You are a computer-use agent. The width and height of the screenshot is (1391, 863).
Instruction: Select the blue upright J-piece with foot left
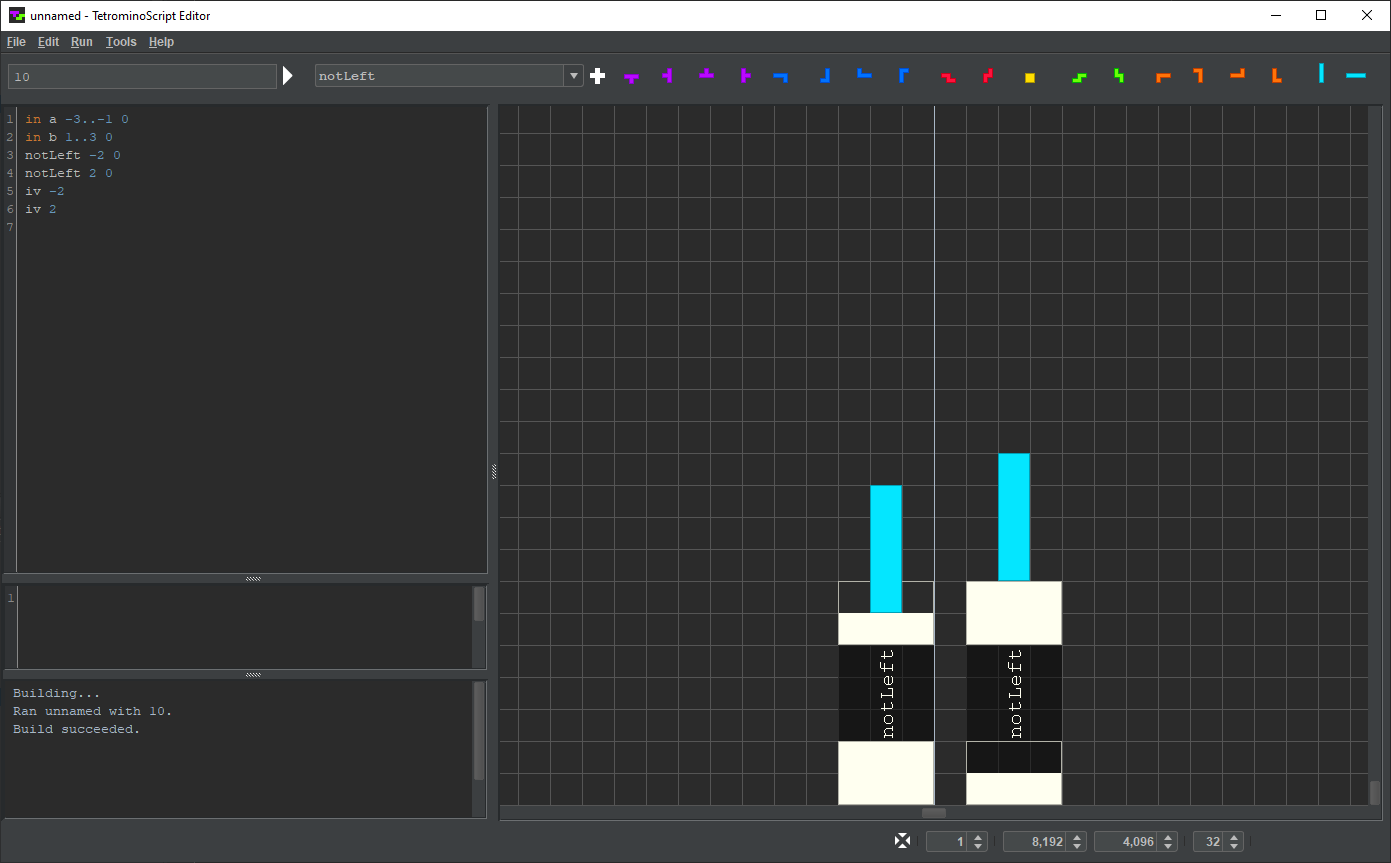(x=824, y=75)
